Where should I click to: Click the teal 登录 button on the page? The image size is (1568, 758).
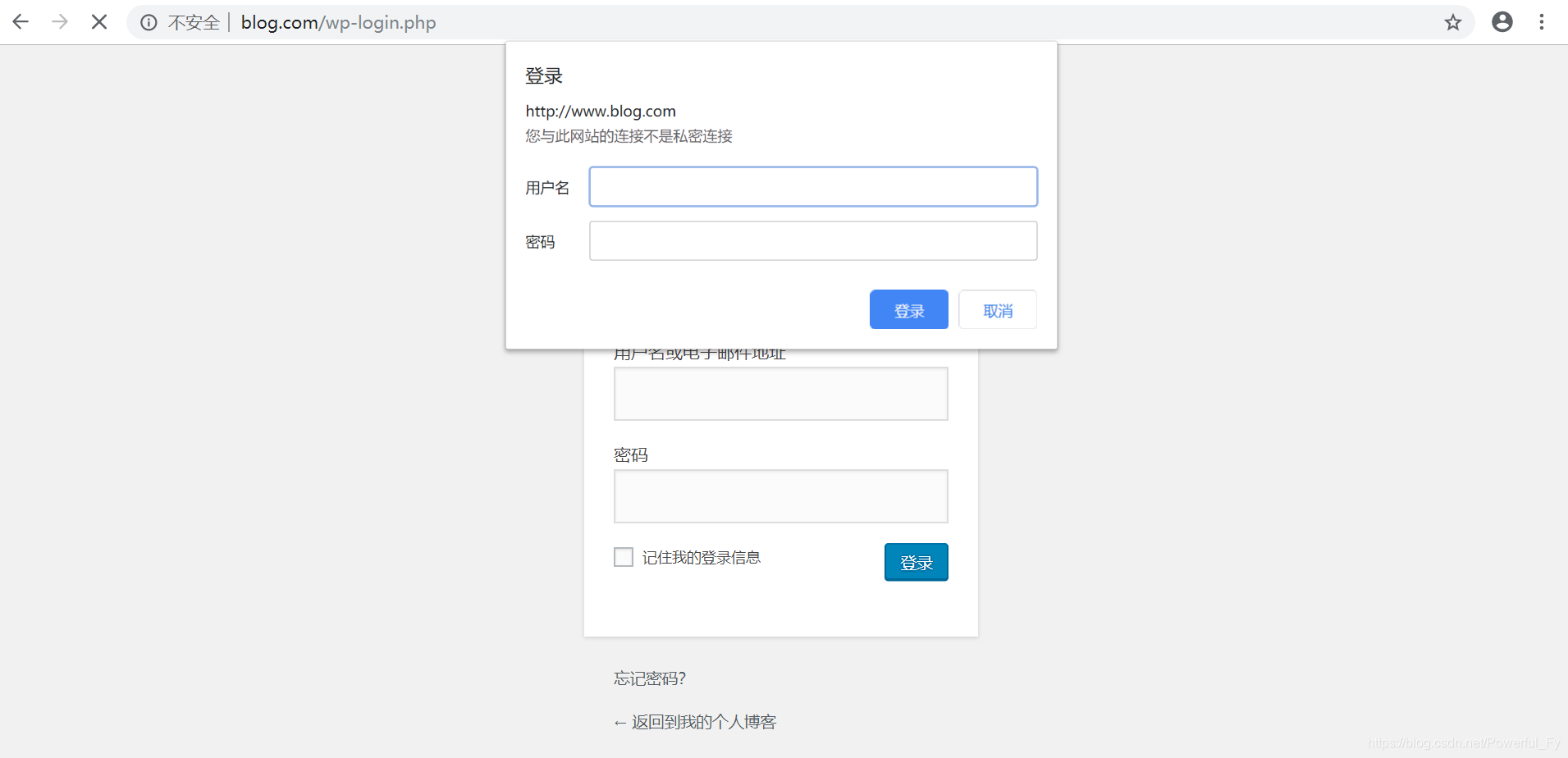pos(916,562)
